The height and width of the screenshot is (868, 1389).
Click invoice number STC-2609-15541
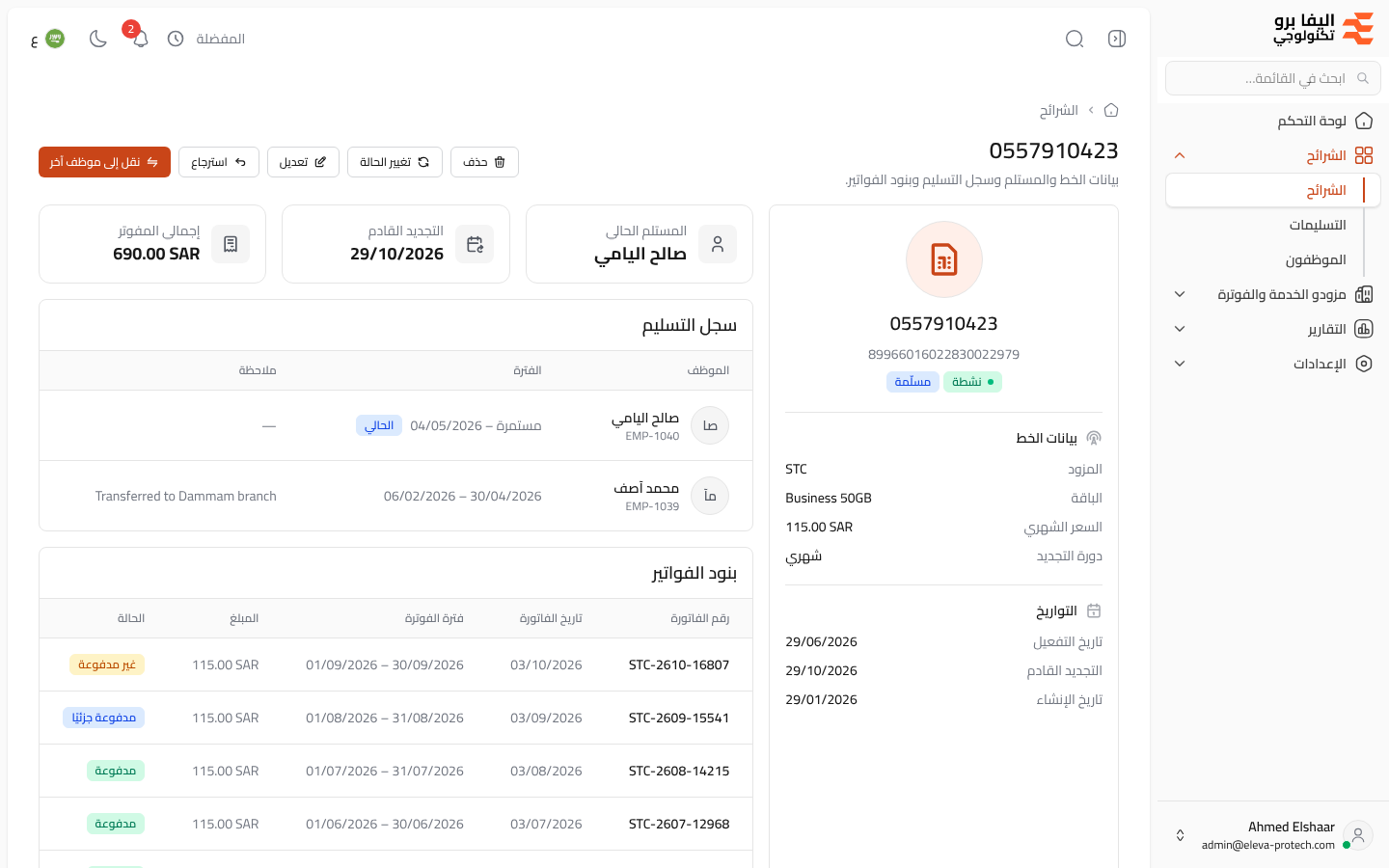679,718
